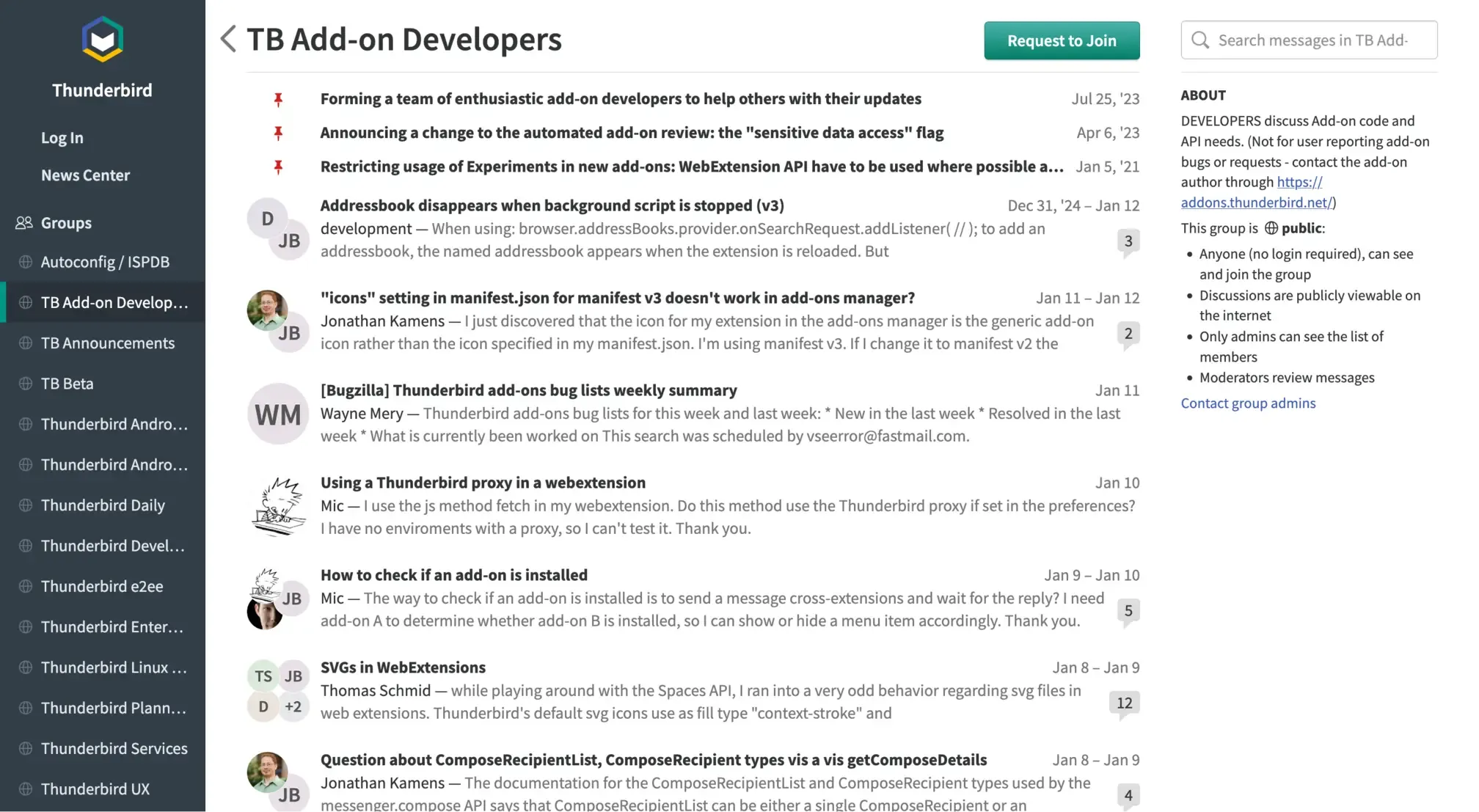Click Mic's cartoon avatar on proxy topic
Image resolution: width=1479 pixels, height=812 pixels.
tap(277, 505)
